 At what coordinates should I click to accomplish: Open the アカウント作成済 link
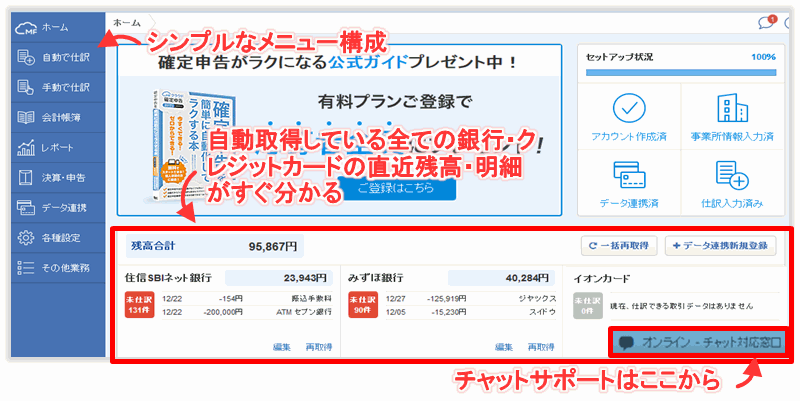click(629, 137)
